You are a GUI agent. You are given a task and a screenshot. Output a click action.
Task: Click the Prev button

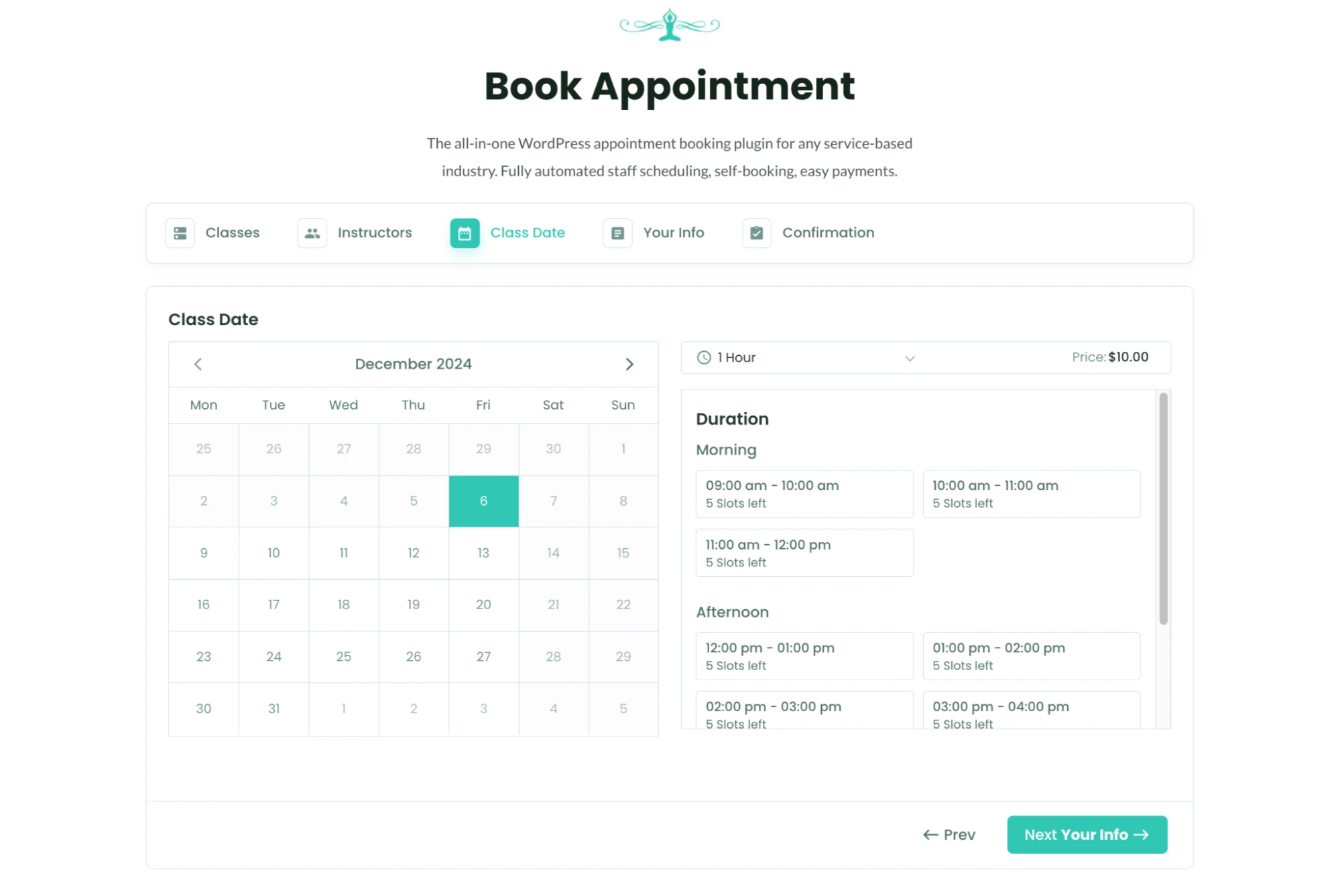coord(947,834)
